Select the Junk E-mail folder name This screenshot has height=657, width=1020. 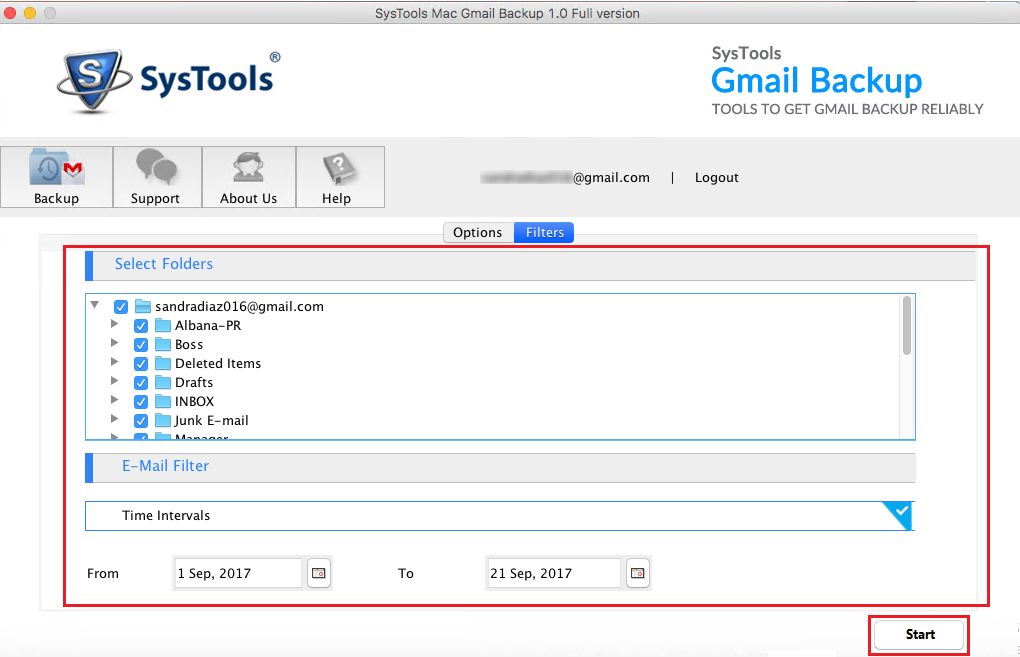point(211,420)
